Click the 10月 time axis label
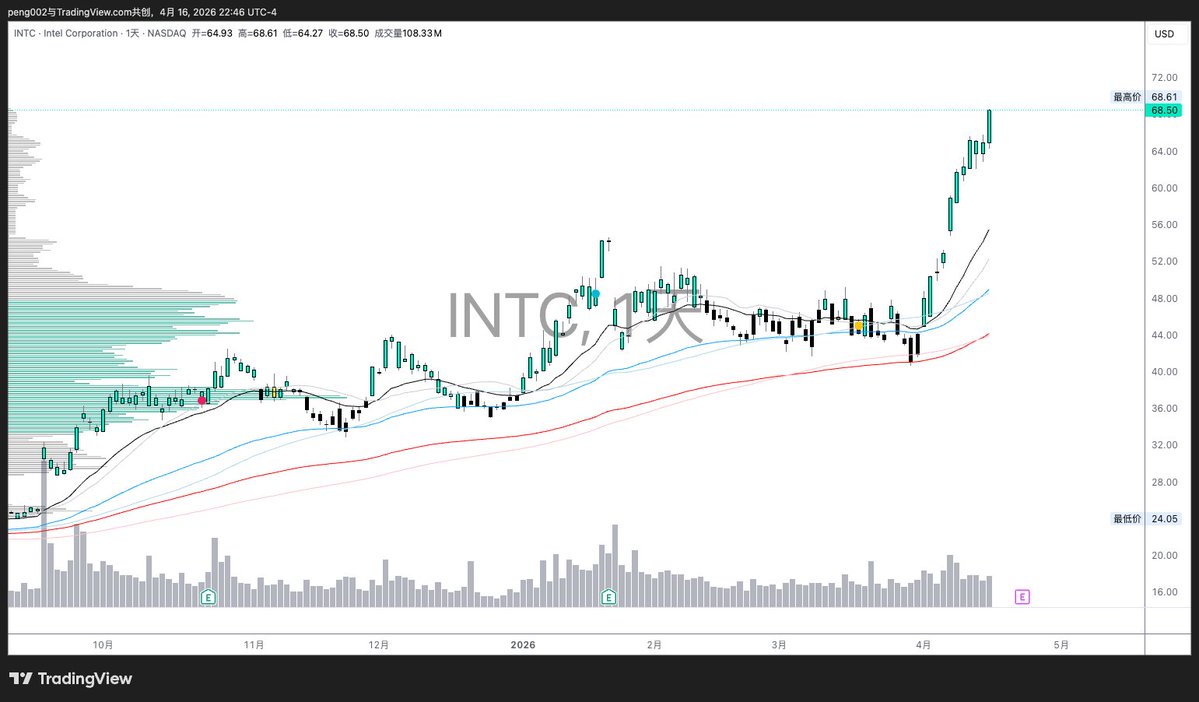Image resolution: width=1199 pixels, height=702 pixels. [x=102, y=645]
